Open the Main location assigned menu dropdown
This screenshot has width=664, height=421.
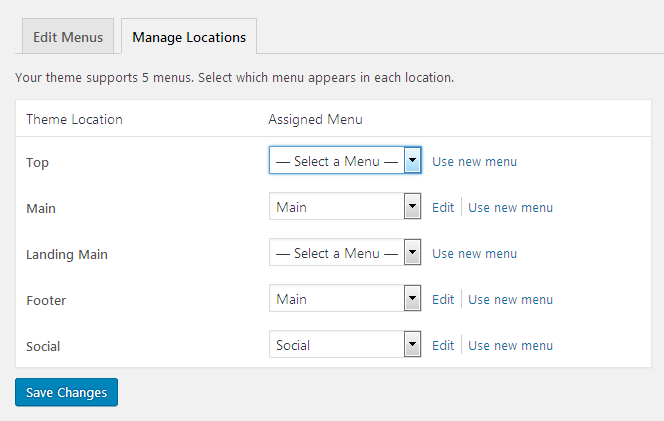tap(345, 206)
